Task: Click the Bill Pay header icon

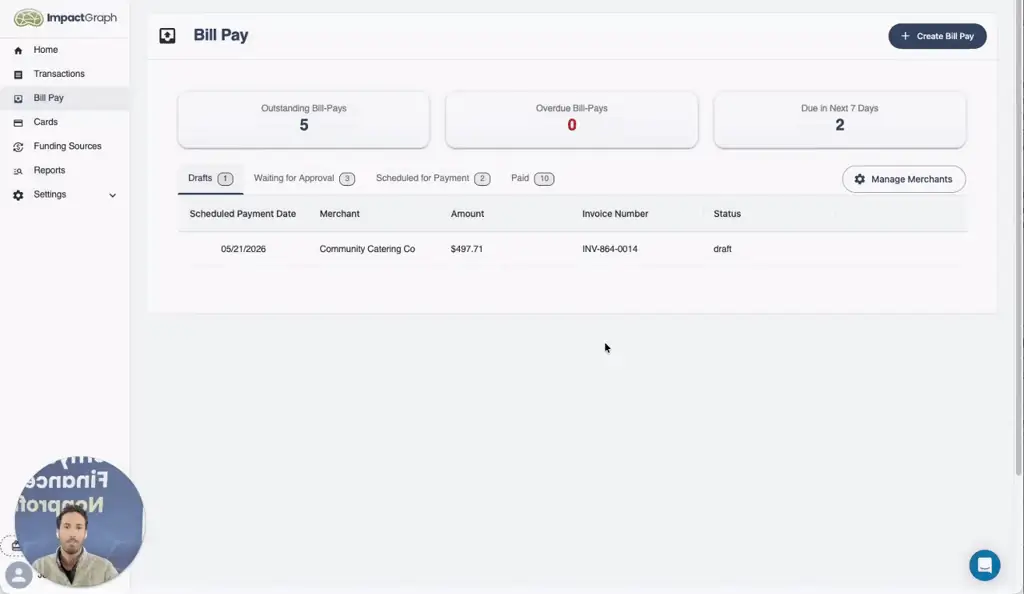Action: pyautogui.click(x=167, y=36)
